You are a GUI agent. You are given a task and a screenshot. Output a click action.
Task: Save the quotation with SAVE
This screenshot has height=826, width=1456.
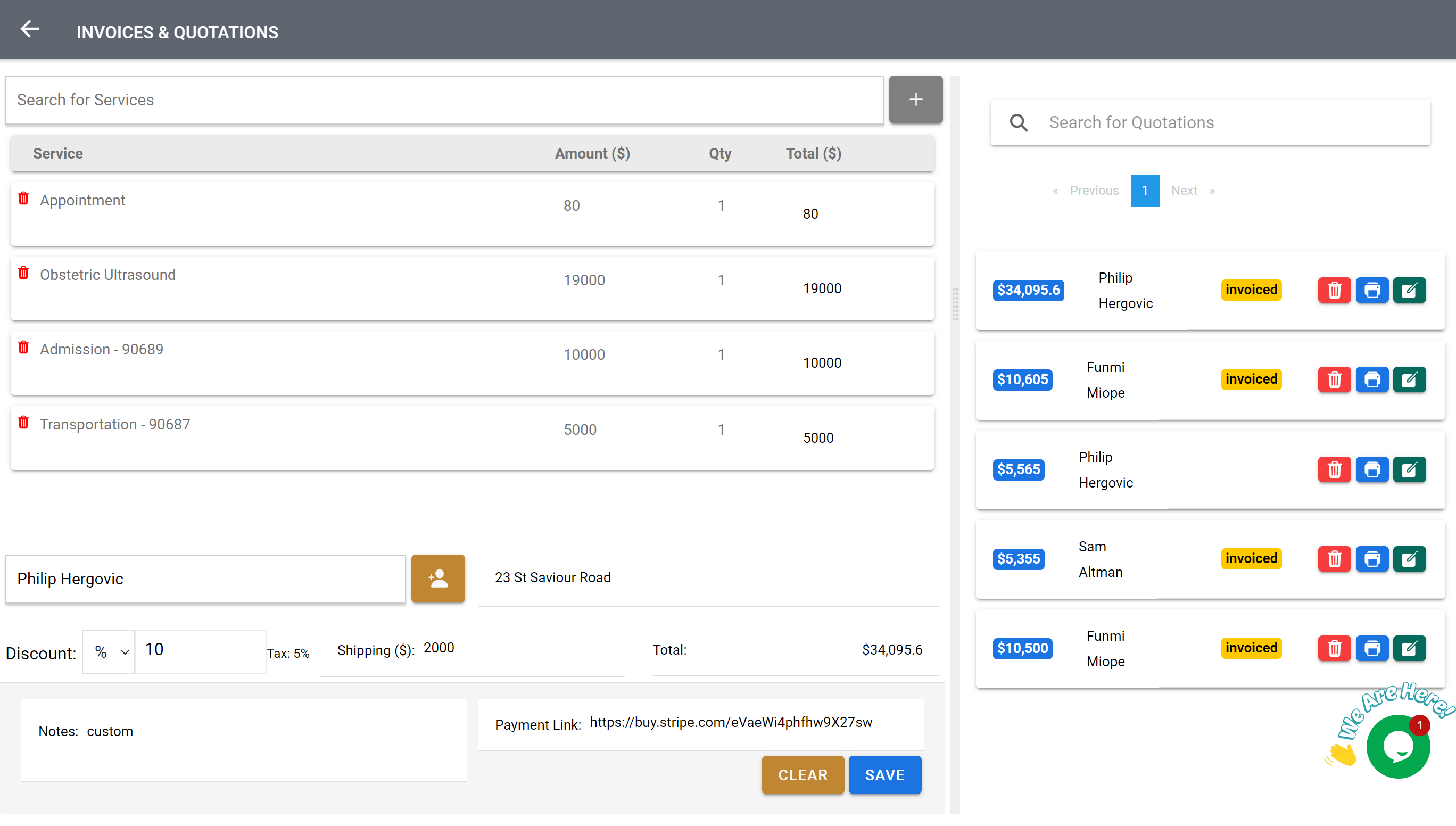[885, 775]
